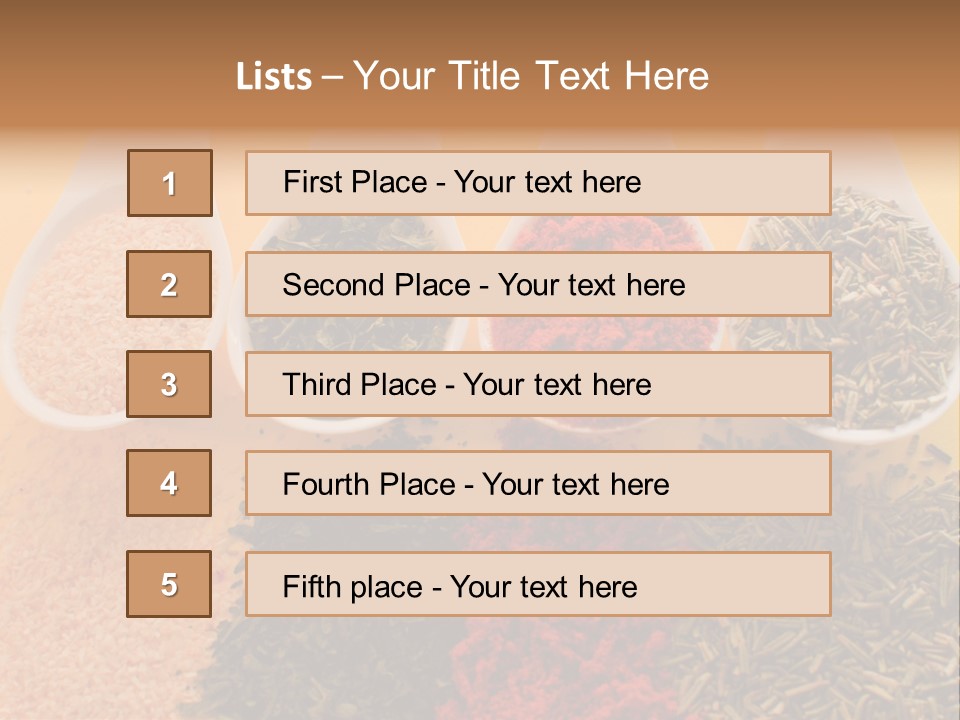Select the Fourth Place text box
This screenshot has height=720, width=960.
click(x=538, y=483)
